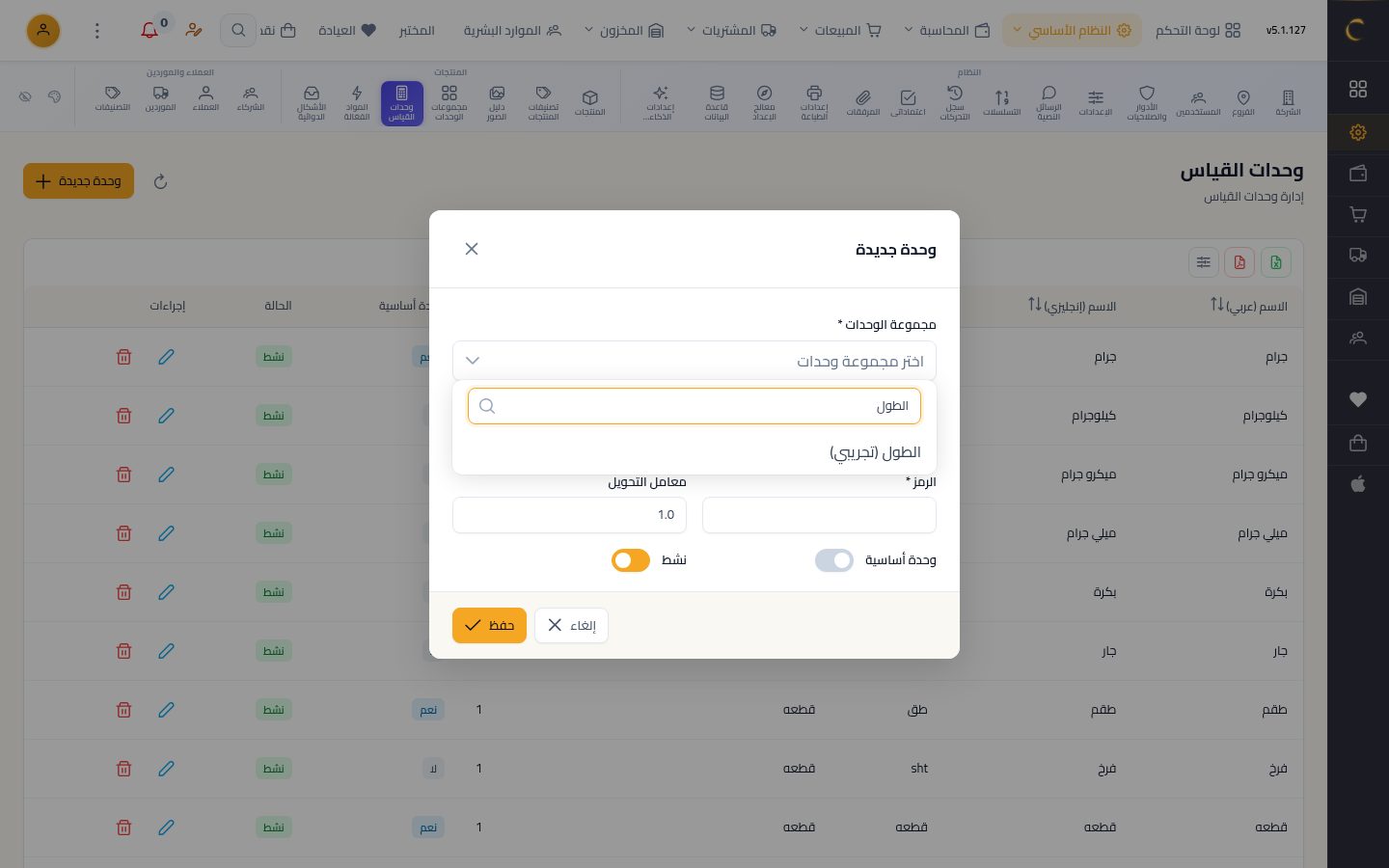Click the refresh icon beside وحدة جديدة
Viewport: 1389px width, 868px height.
tap(160, 181)
